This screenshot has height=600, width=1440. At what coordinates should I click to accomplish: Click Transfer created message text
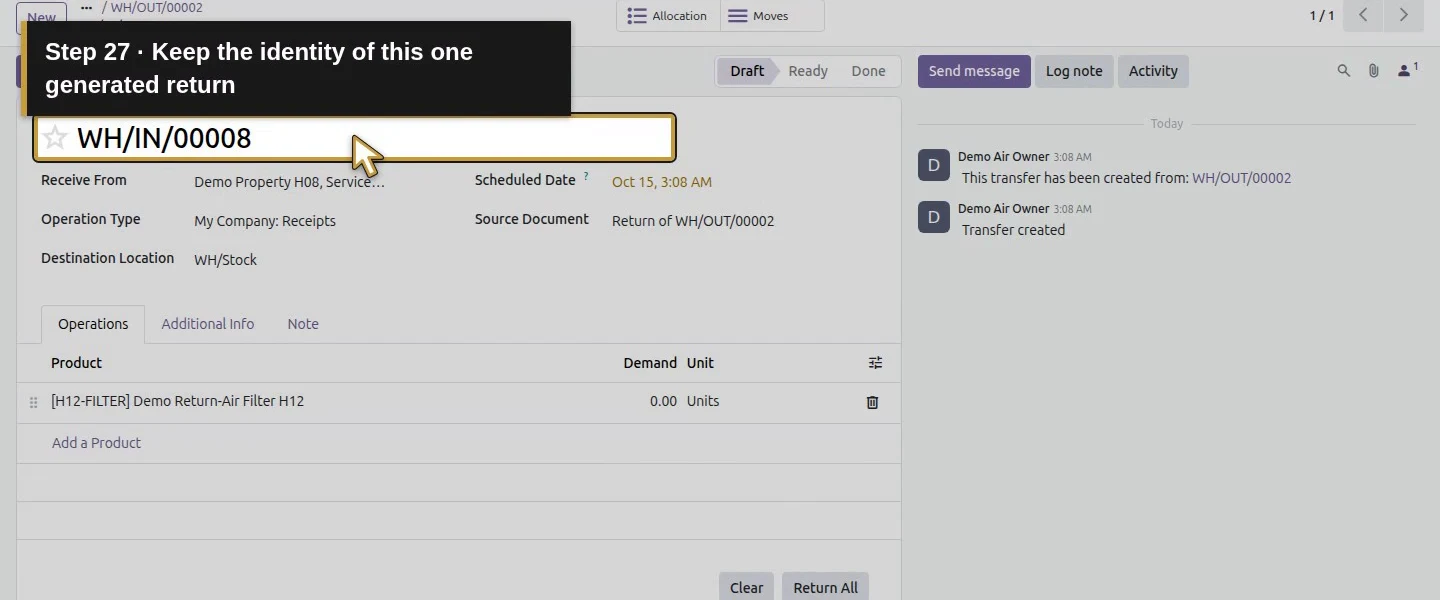pos(1013,230)
